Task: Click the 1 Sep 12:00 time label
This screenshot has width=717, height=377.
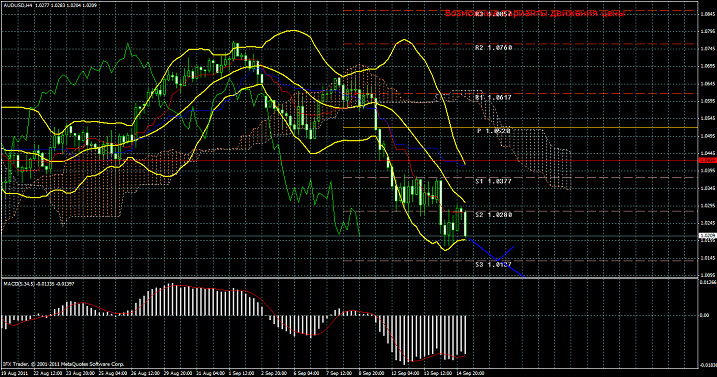Action: point(241,373)
